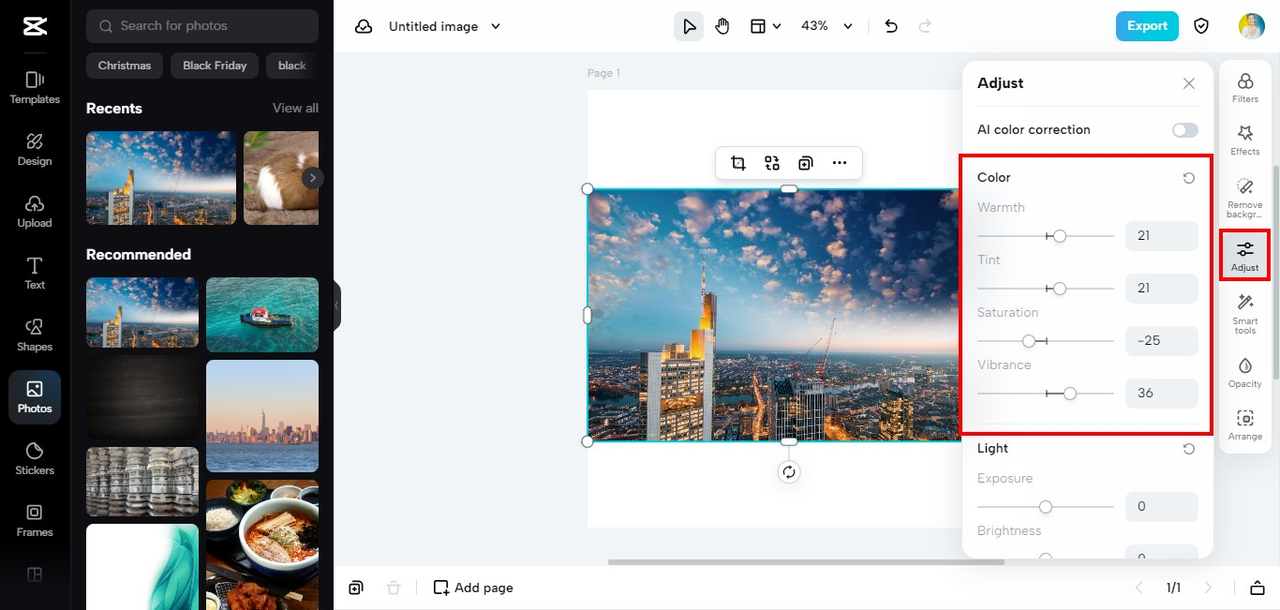Open the Shapes sidebar panel
The height and width of the screenshot is (610, 1280).
pos(34,335)
